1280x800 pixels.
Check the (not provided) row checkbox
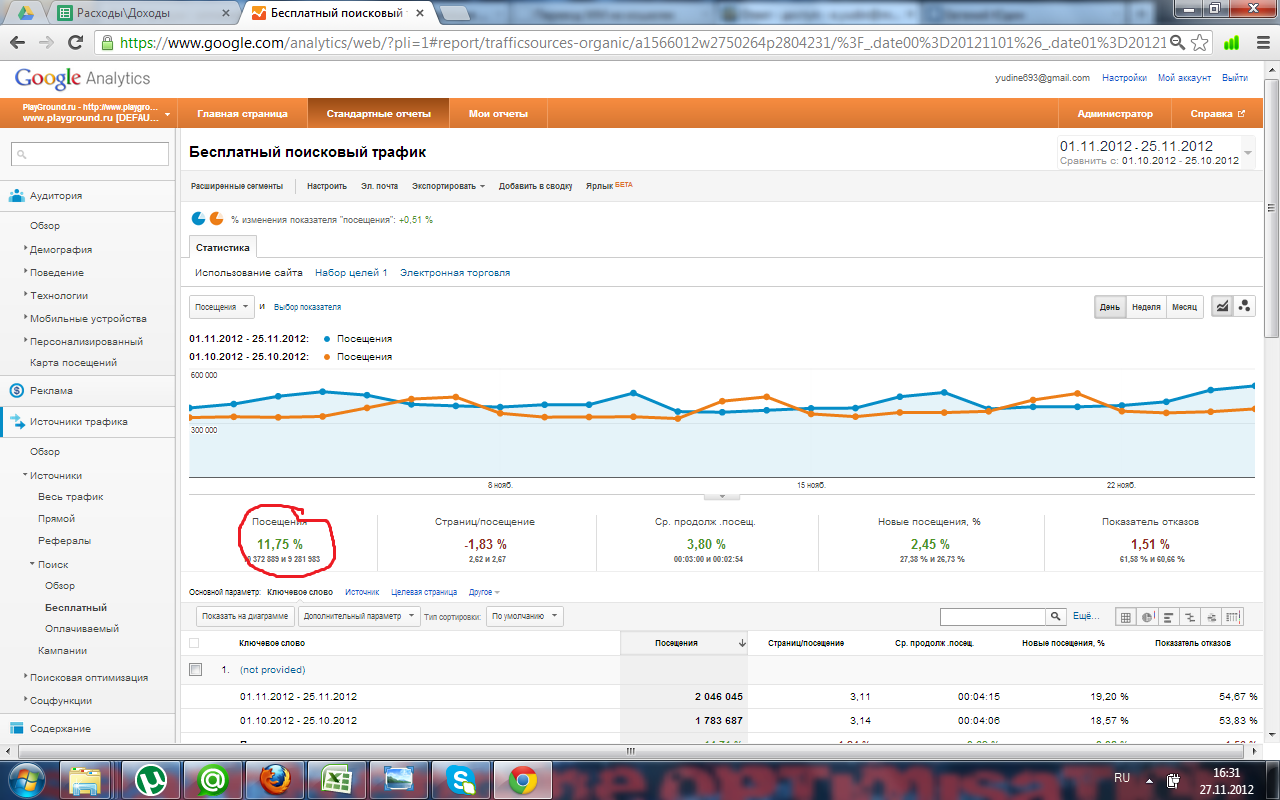[x=195, y=669]
